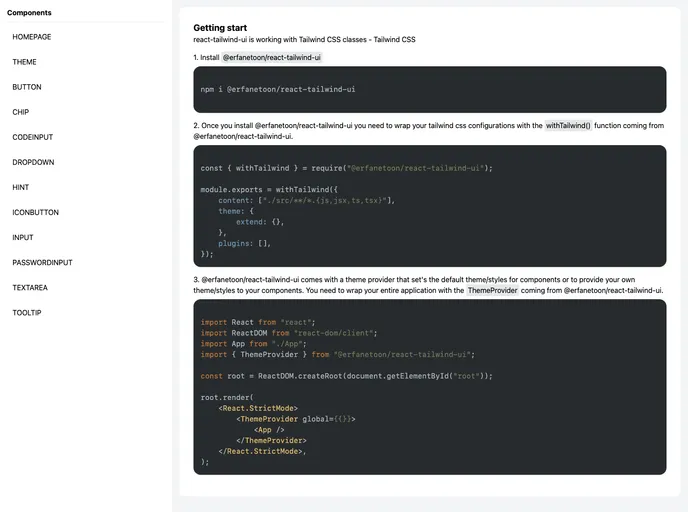Image resolution: width=688 pixels, height=512 pixels.
Task: Click the ThemeProvider inline code label
Action: pos(492,290)
